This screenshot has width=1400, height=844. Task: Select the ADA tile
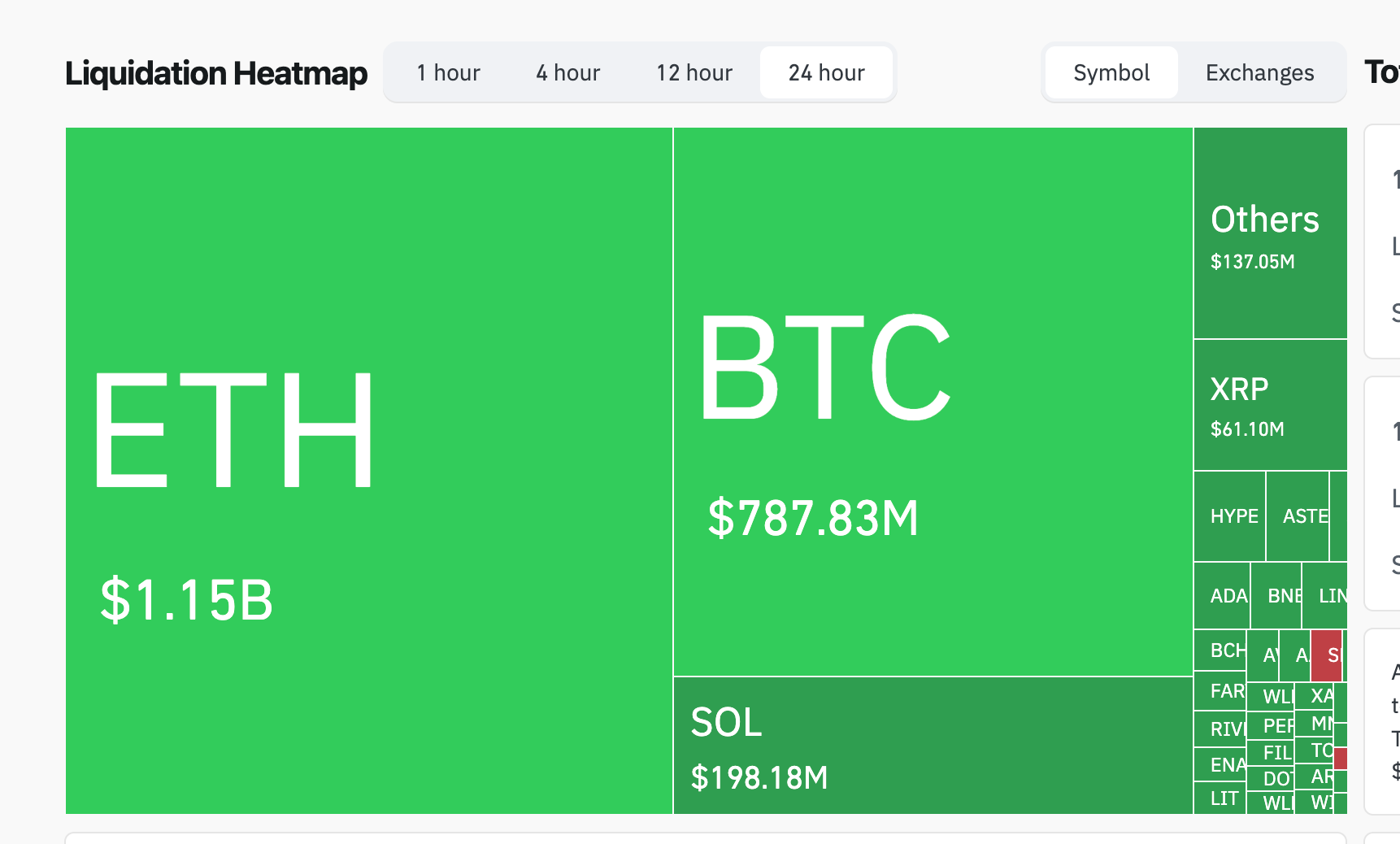[1226, 596]
